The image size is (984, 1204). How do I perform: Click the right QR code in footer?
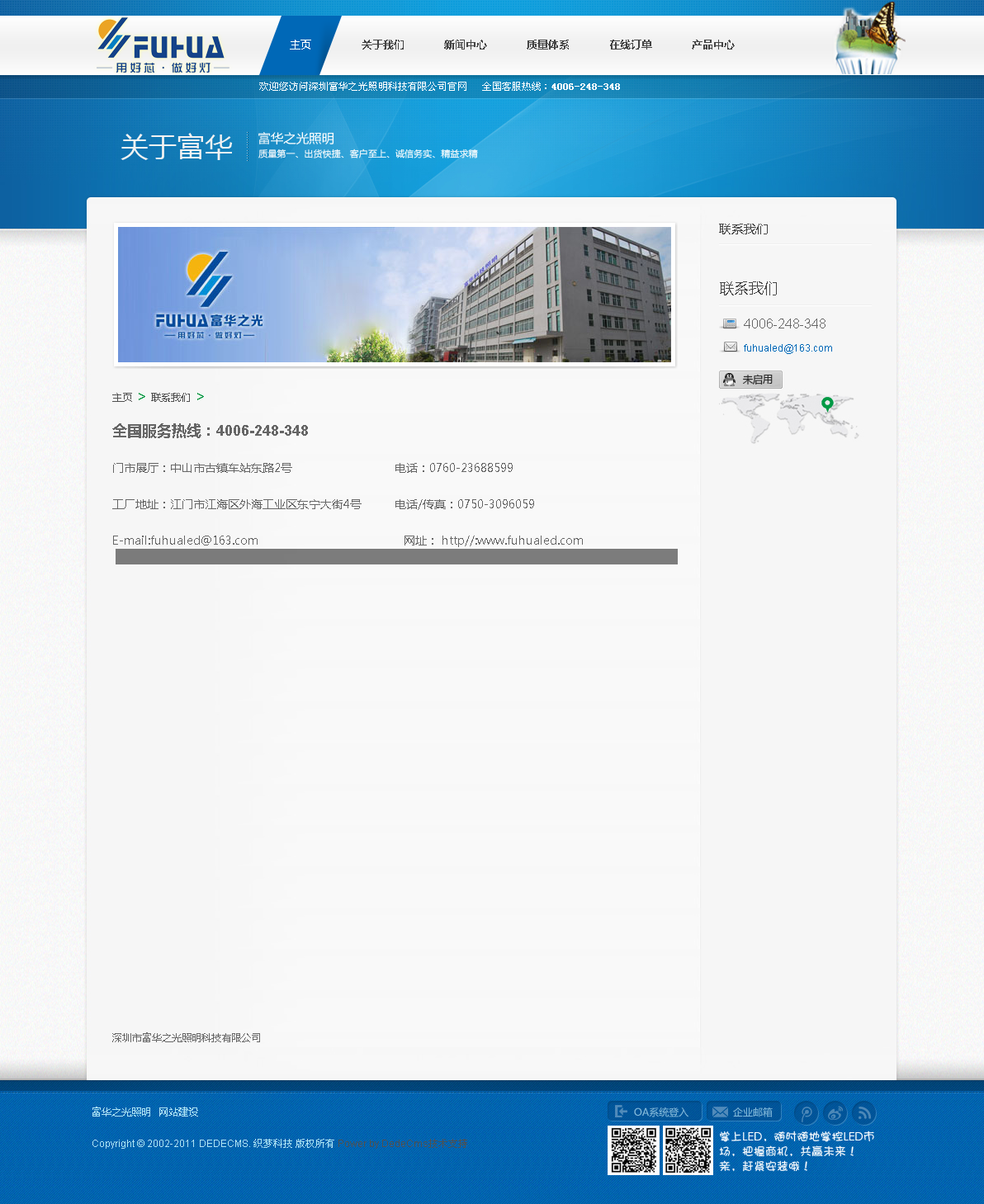[688, 1150]
